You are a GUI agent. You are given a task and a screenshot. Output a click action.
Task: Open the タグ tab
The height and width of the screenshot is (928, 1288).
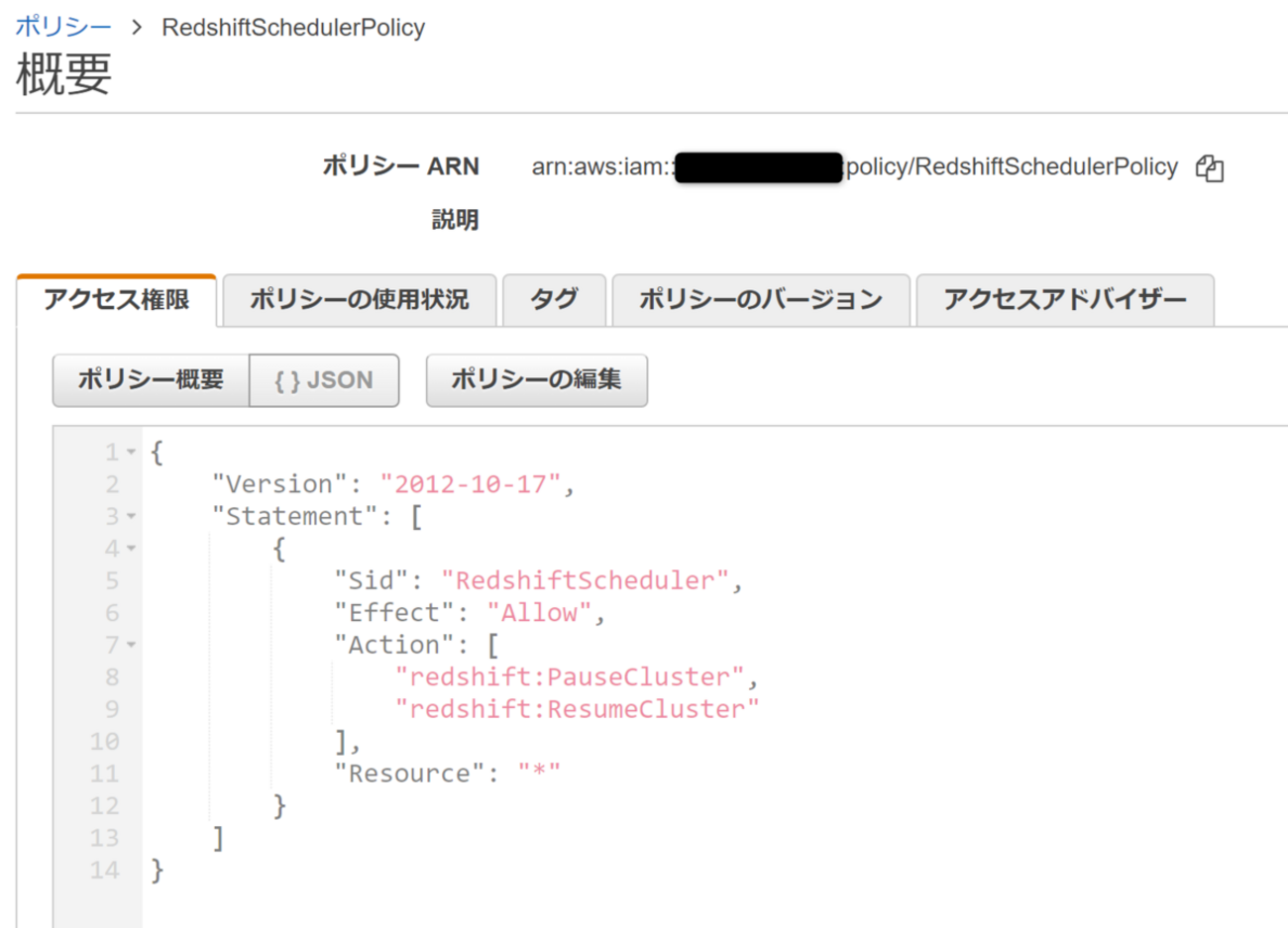point(554,300)
